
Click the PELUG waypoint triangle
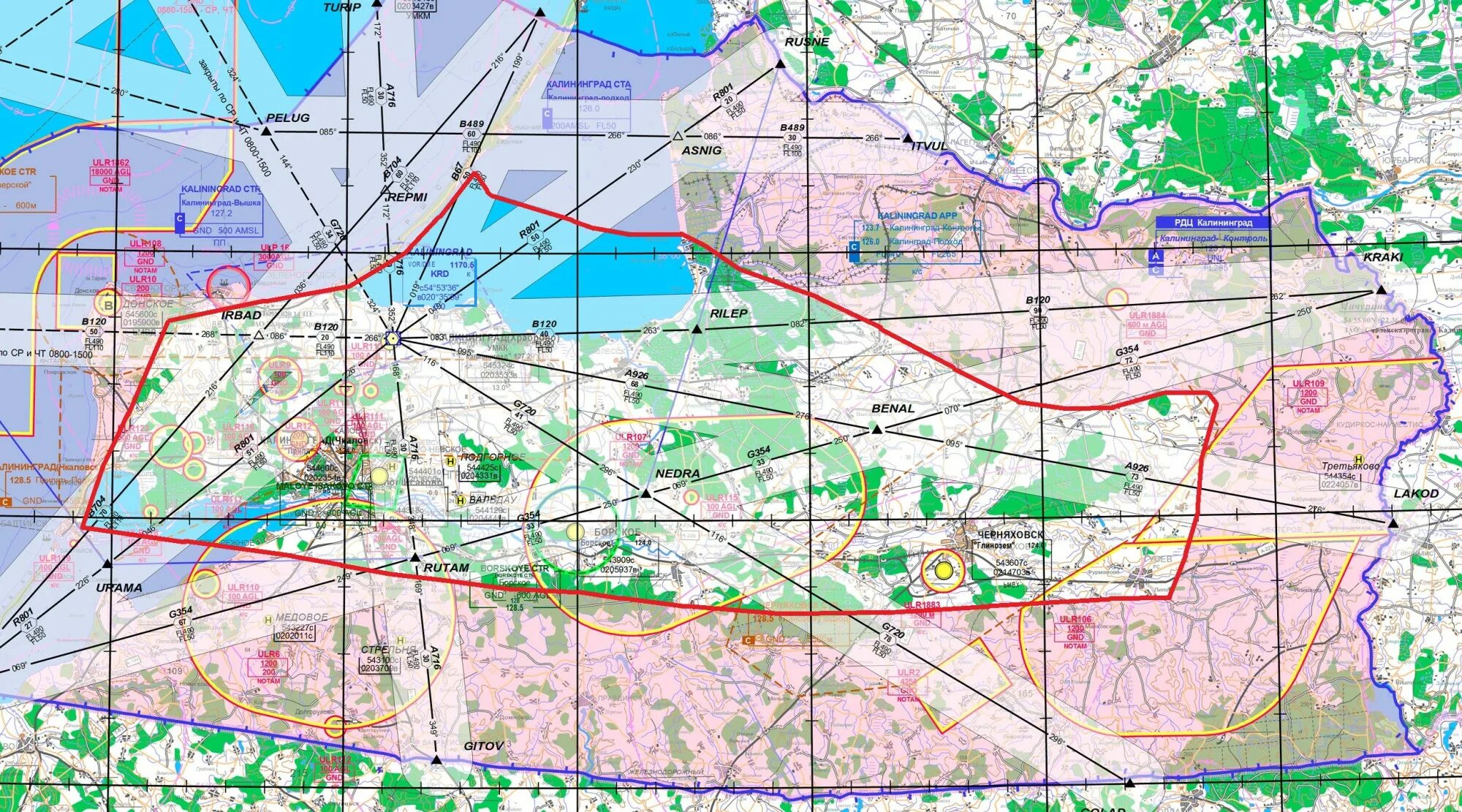pyautogui.click(x=267, y=131)
